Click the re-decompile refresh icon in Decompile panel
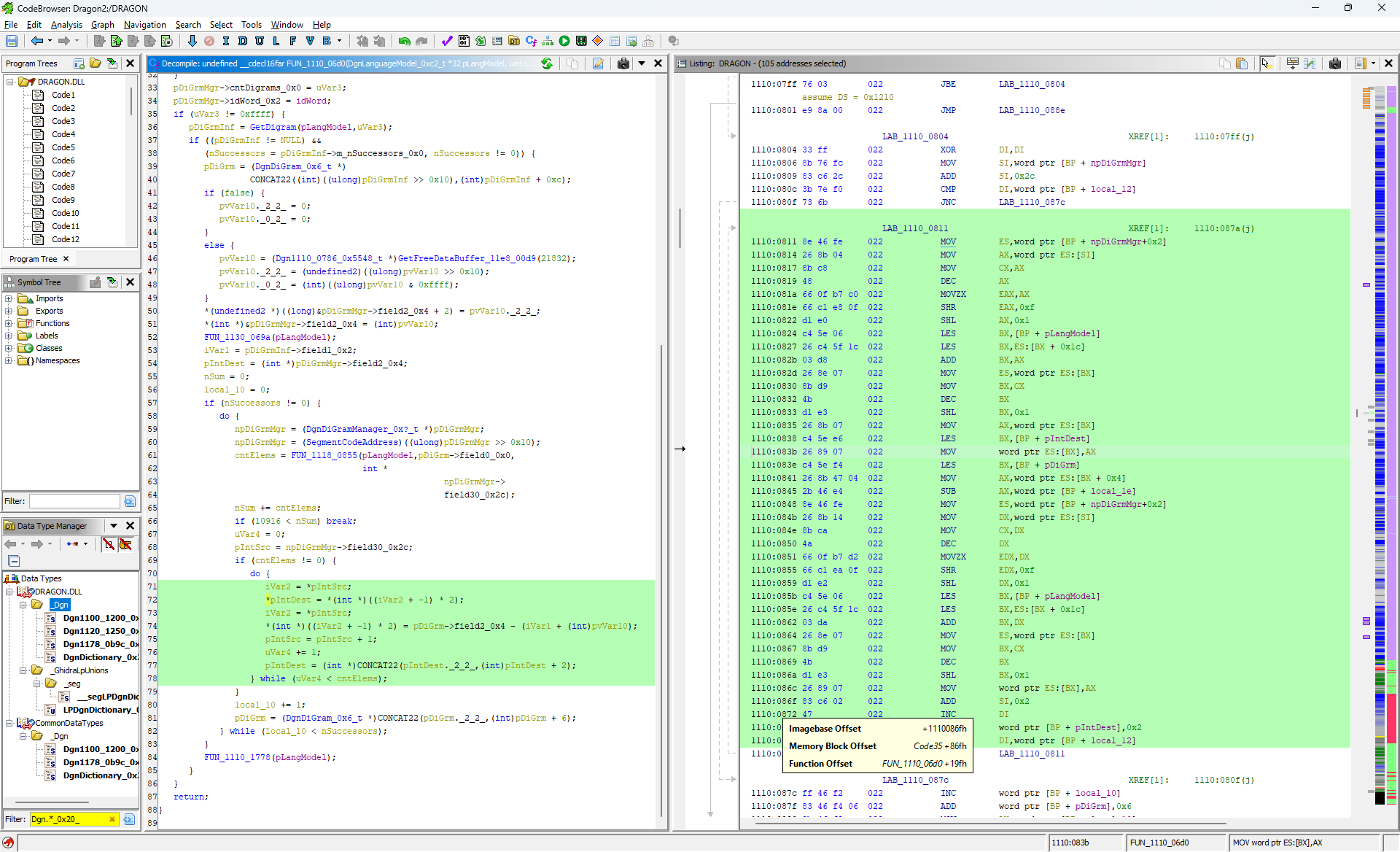The image size is (1400, 852). (547, 63)
